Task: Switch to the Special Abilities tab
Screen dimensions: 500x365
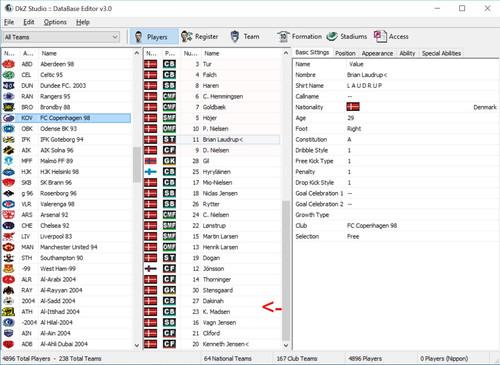Action: [441, 53]
